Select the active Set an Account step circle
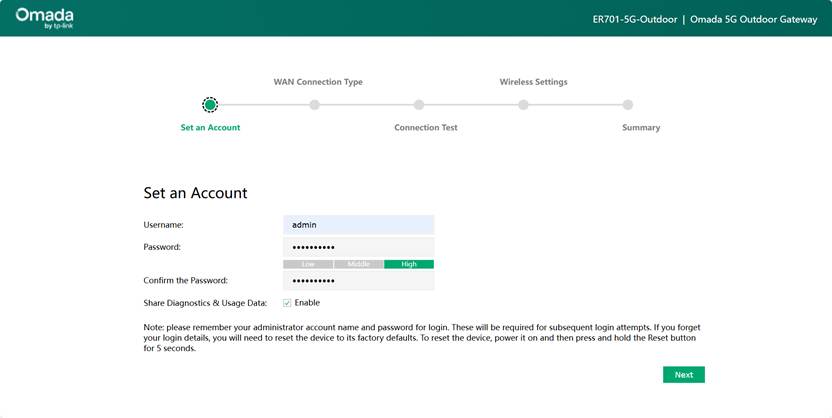 (210, 105)
